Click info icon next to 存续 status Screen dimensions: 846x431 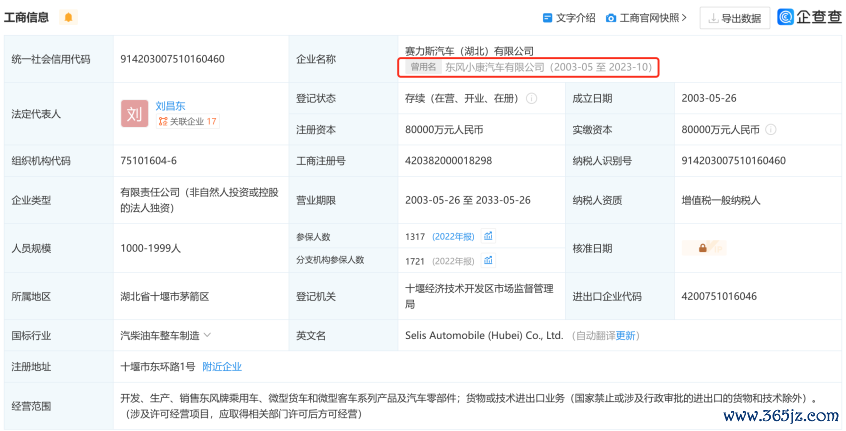pos(531,99)
